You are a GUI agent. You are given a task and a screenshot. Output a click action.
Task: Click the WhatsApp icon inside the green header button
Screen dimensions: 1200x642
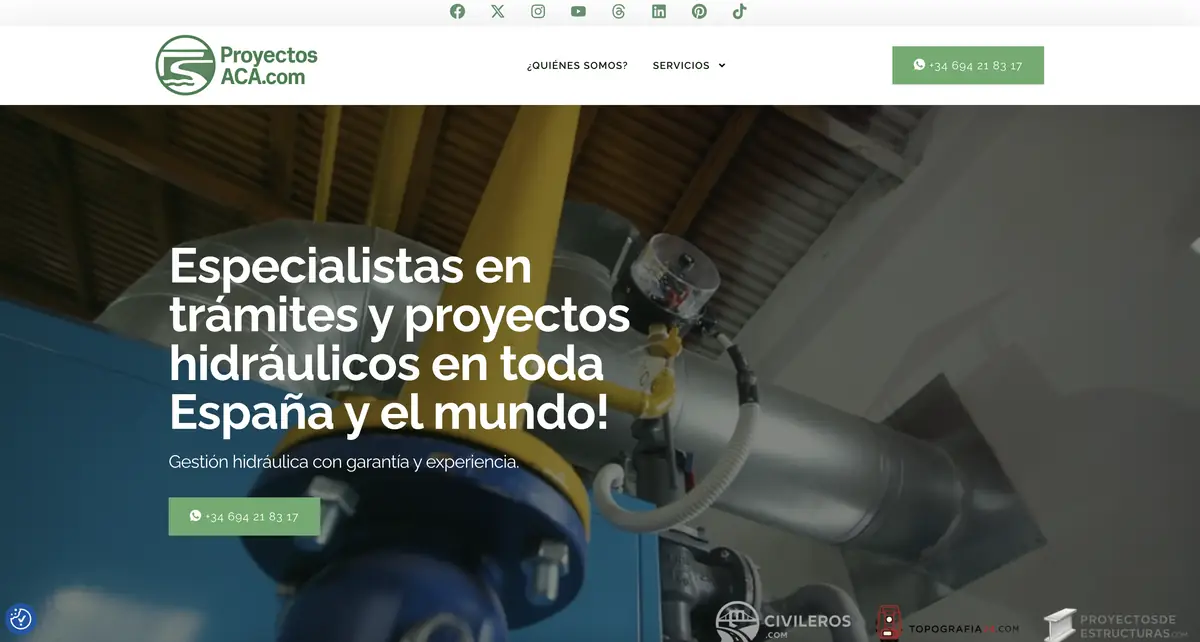pos(919,64)
